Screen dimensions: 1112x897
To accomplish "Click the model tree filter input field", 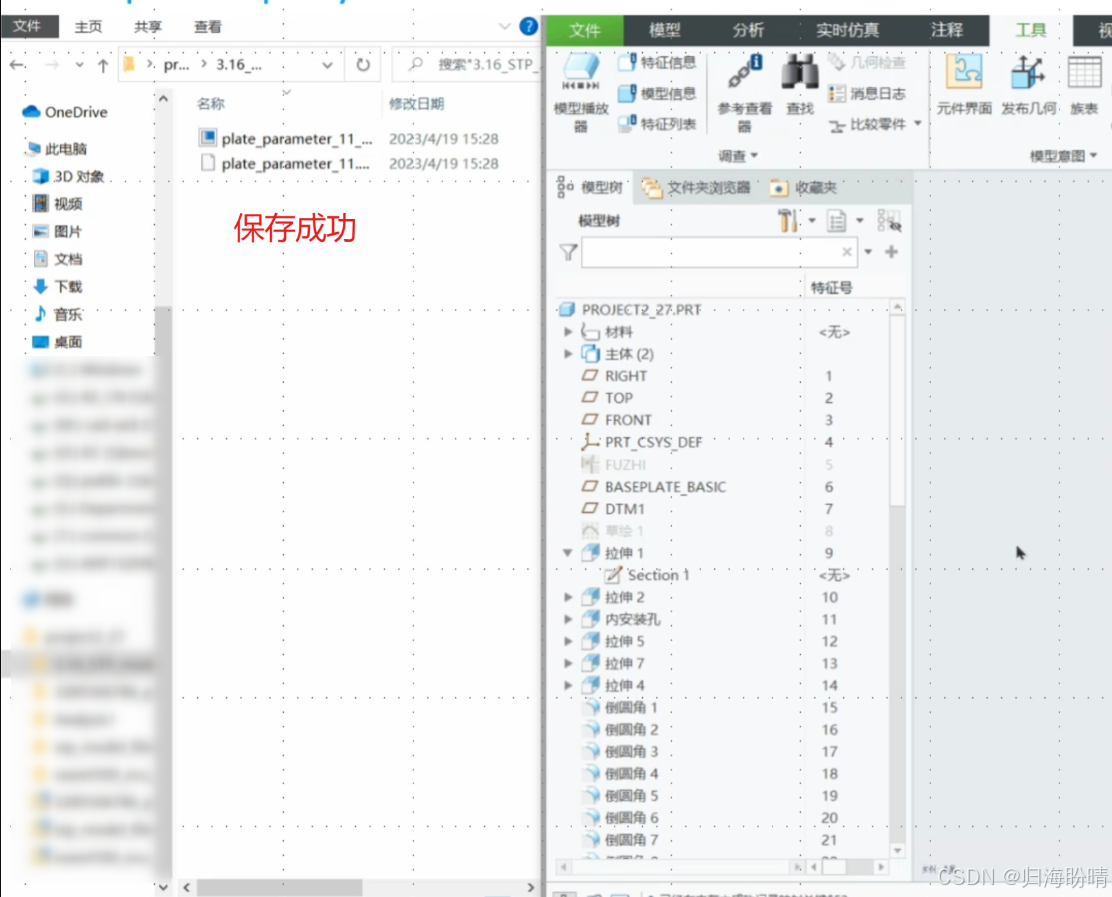I will pyautogui.click(x=710, y=252).
